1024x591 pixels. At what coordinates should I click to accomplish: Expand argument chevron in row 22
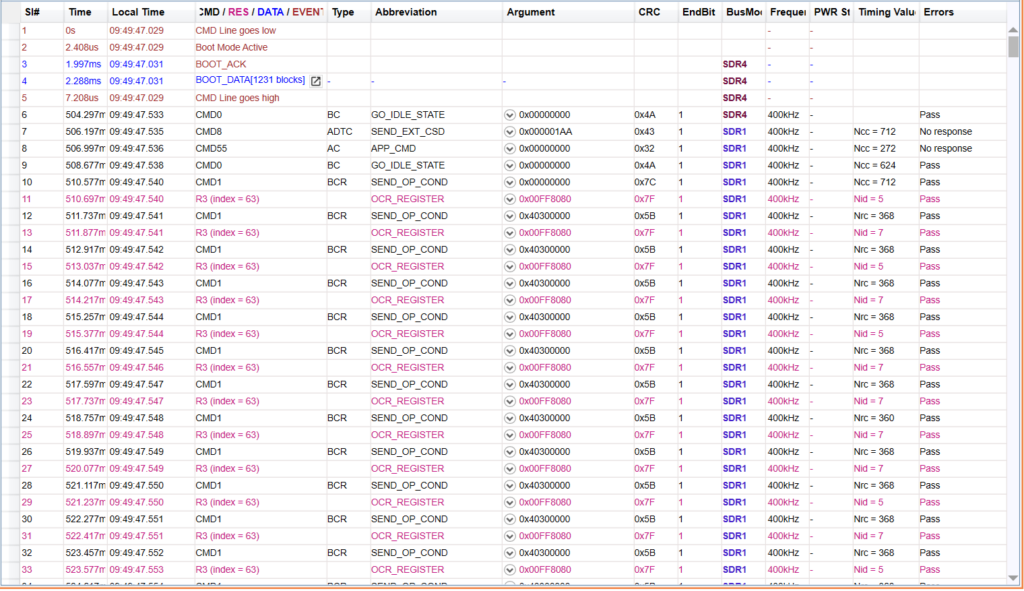pyautogui.click(x=510, y=385)
